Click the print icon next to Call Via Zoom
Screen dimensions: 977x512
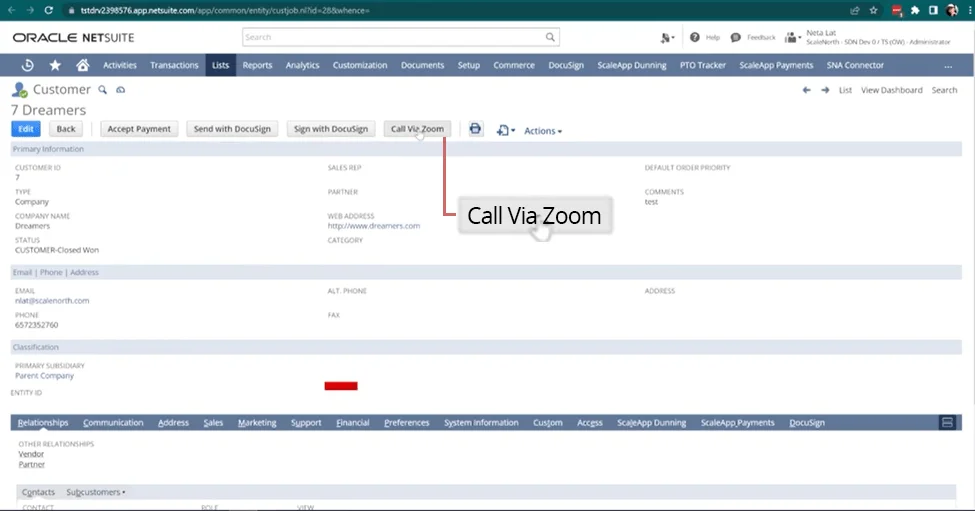pyautogui.click(x=476, y=129)
